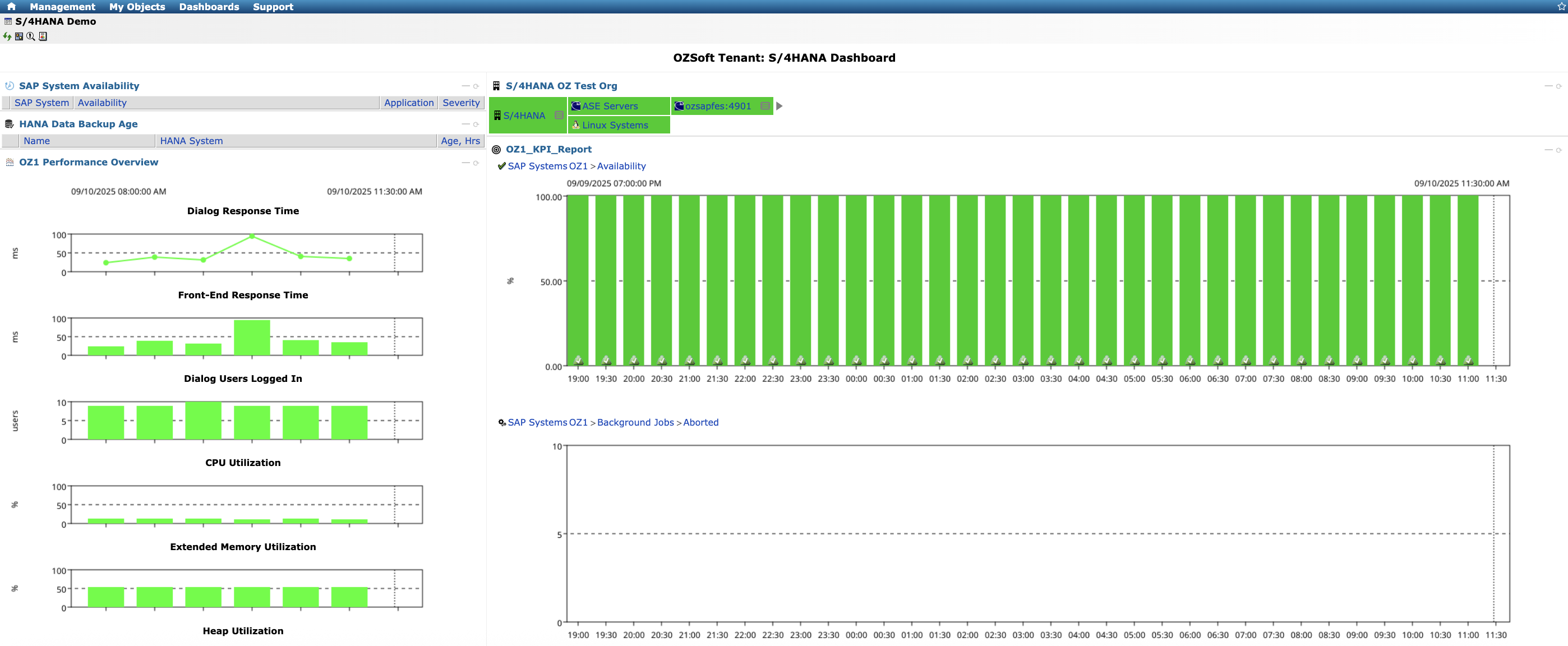This screenshot has width=1568, height=646.
Task: Minimize the S/4HANA OZ Test Org panel
Action: tap(1548, 86)
